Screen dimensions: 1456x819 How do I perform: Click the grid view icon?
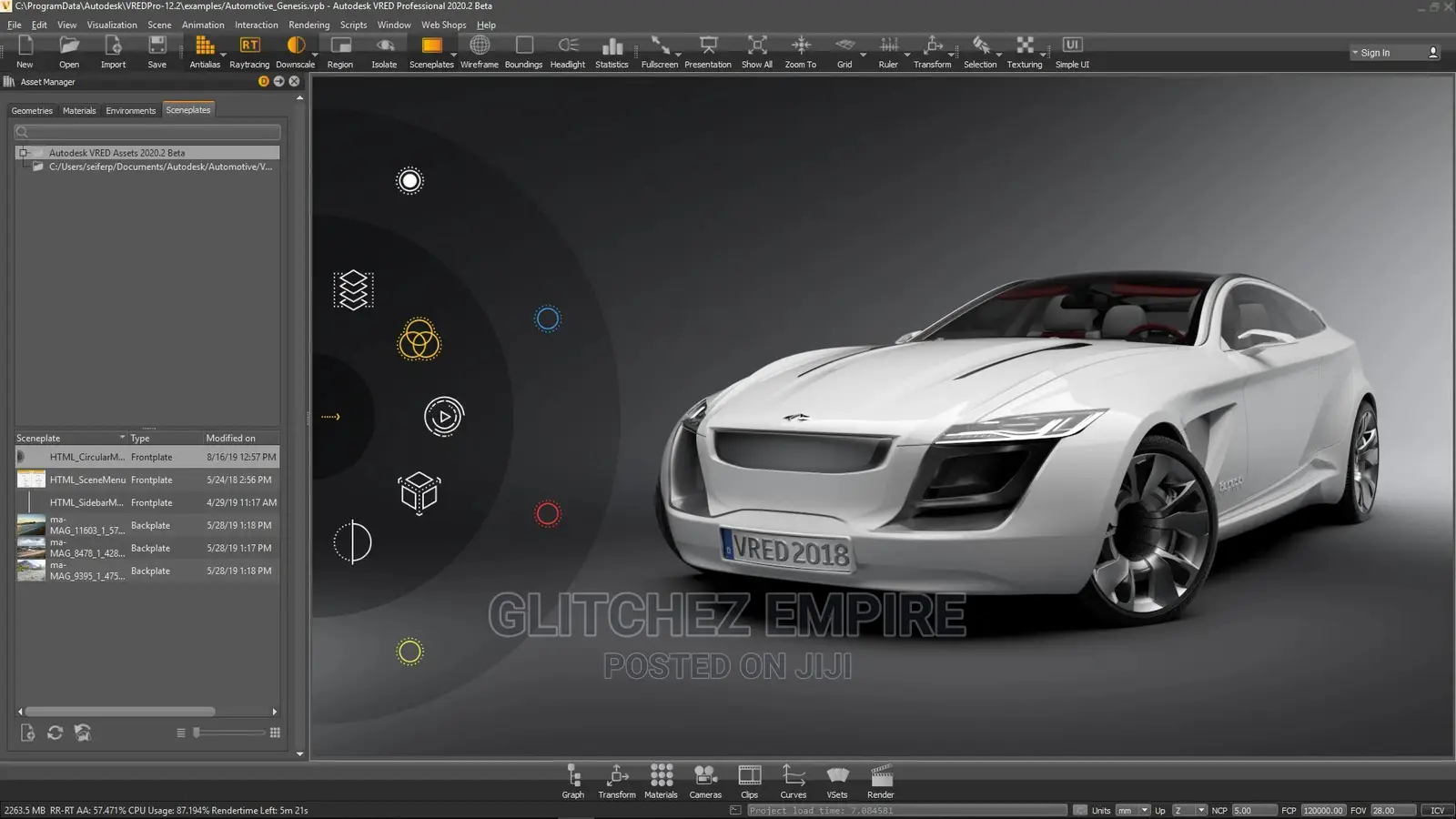point(275,733)
